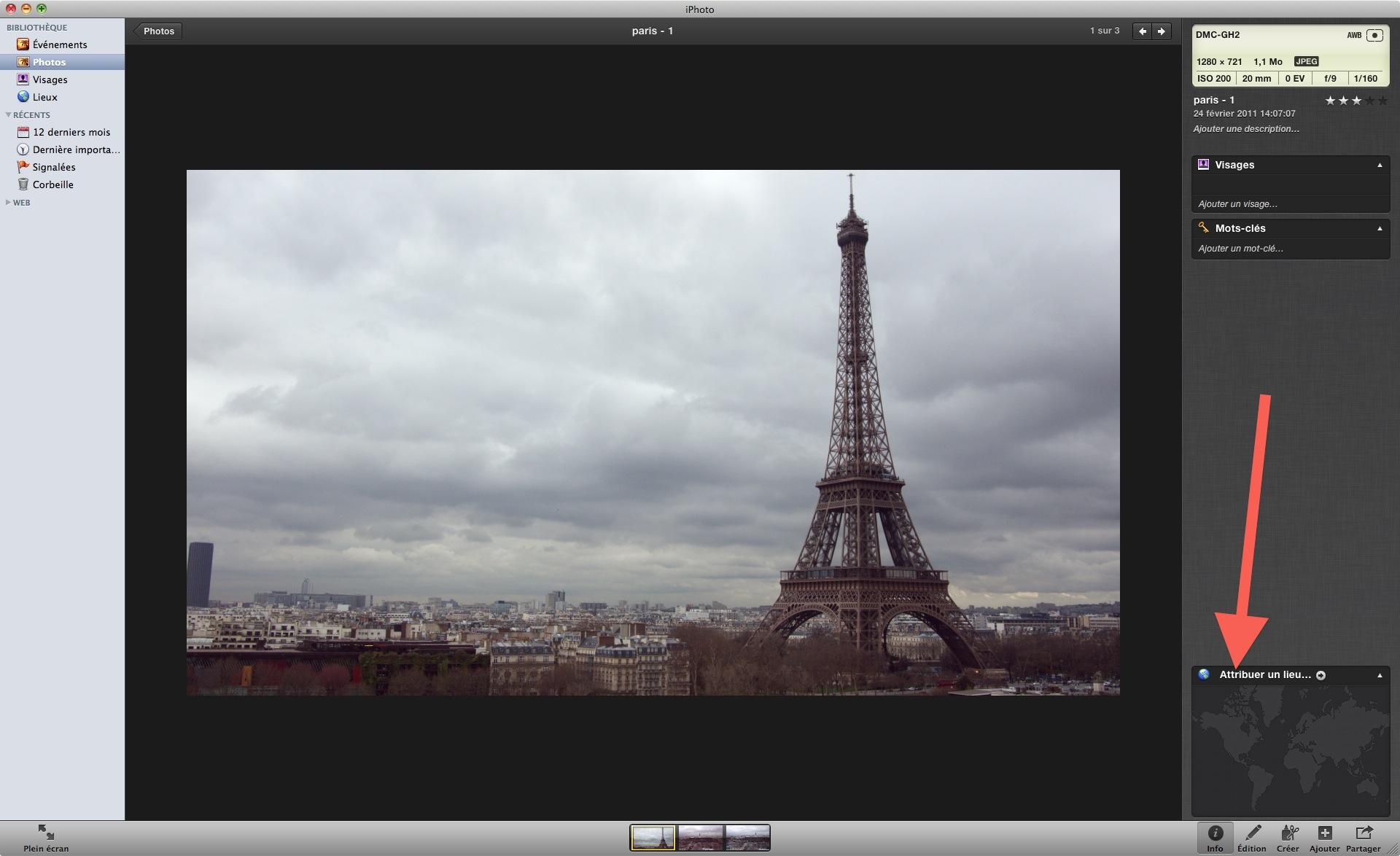Screen dimensions: 1400x856
Task: Go back to Photos
Action: coord(157,31)
